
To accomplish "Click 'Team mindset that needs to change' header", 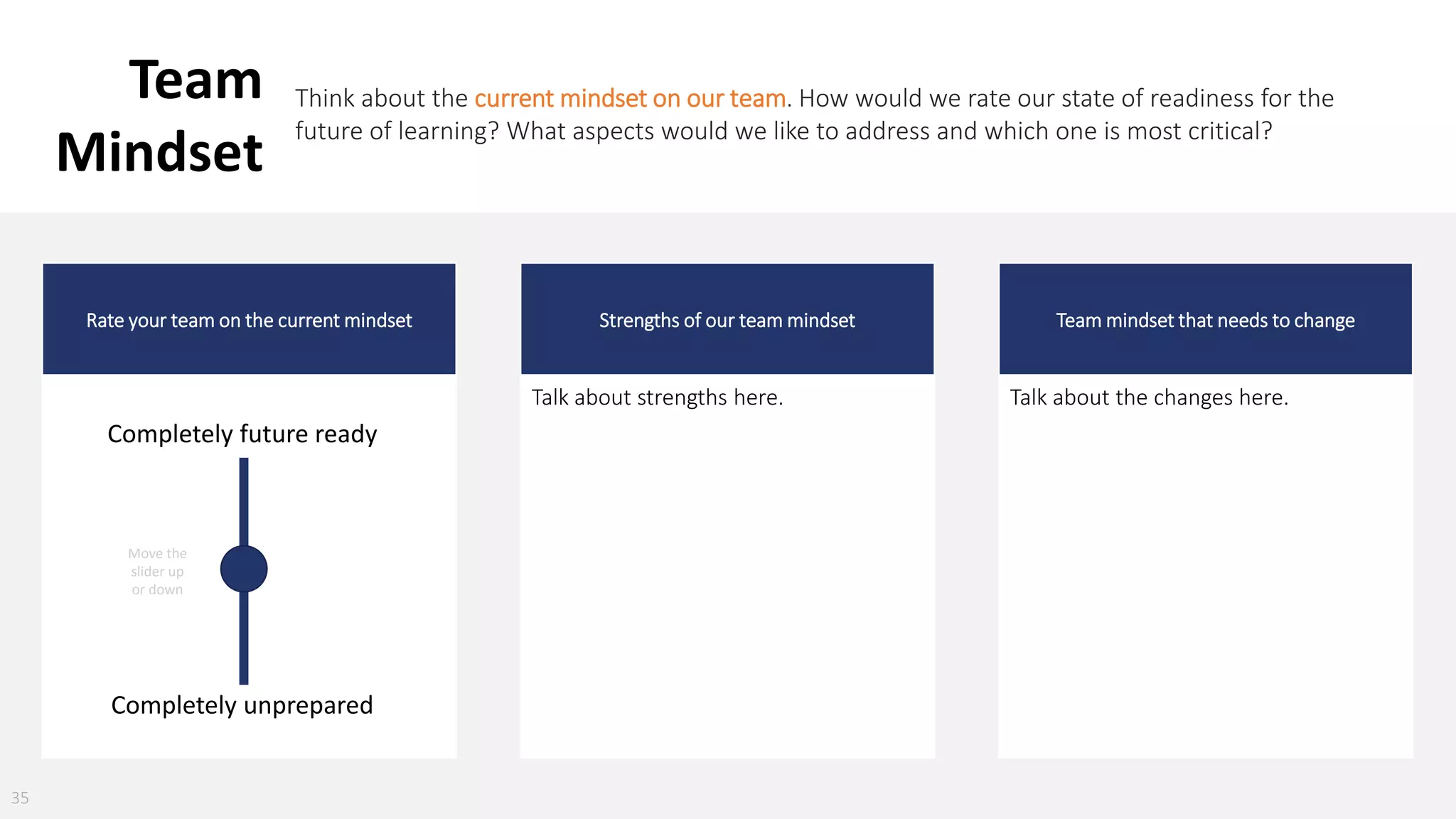I will tap(1205, 320).
